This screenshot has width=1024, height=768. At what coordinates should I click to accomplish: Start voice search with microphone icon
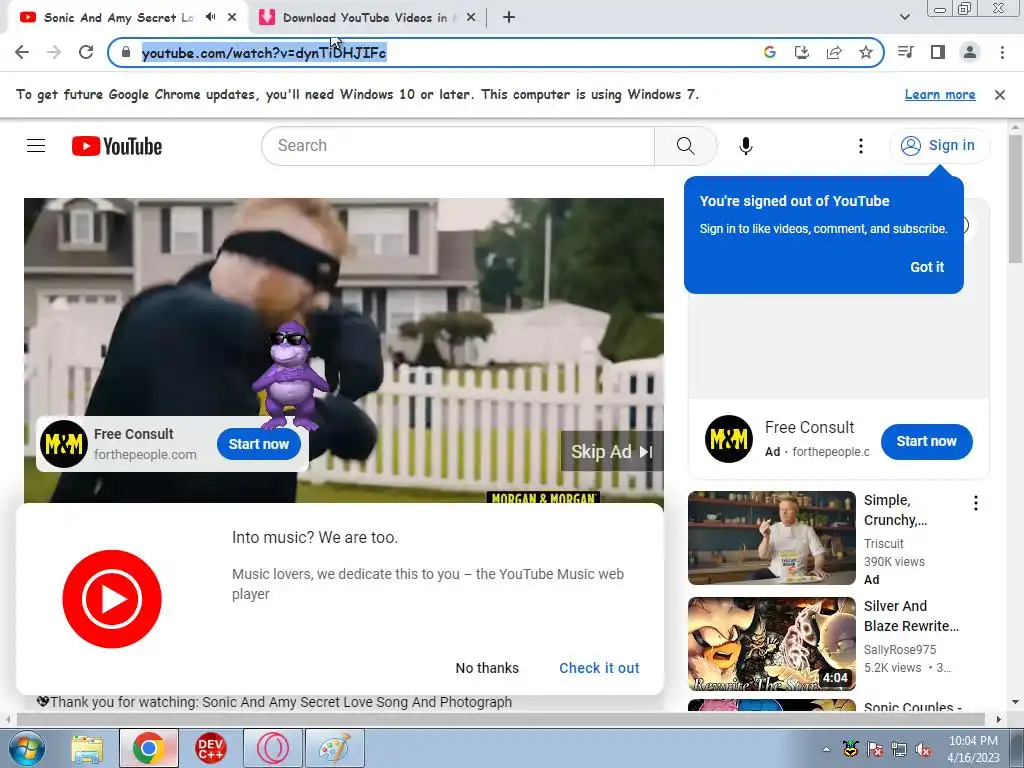[x=746, y=146]
